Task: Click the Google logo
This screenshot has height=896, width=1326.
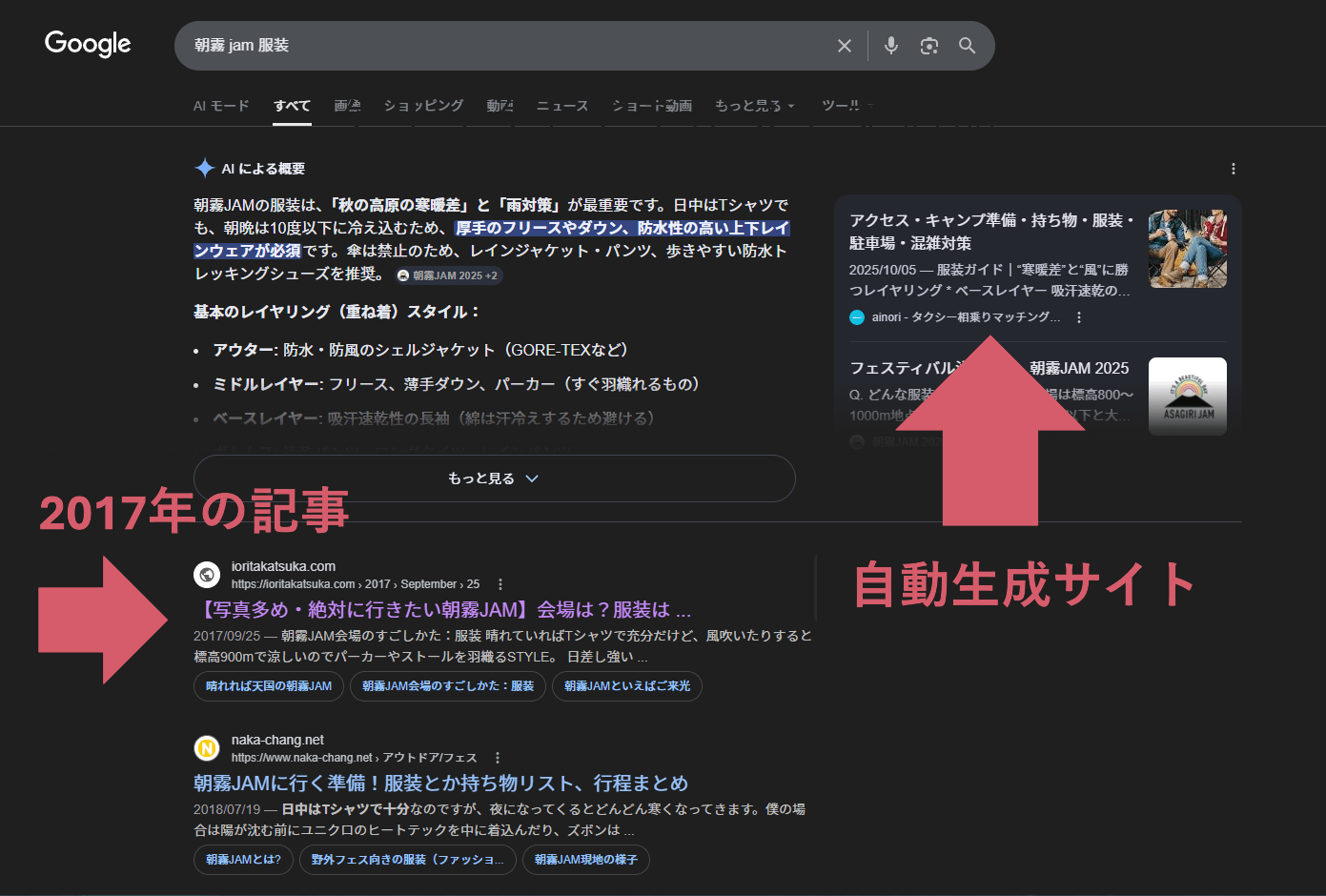Action: [88, 44]
